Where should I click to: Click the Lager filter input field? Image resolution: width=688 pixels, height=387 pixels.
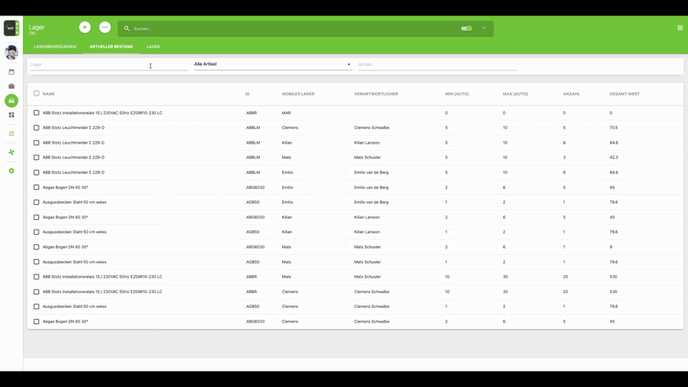[108, 64]
